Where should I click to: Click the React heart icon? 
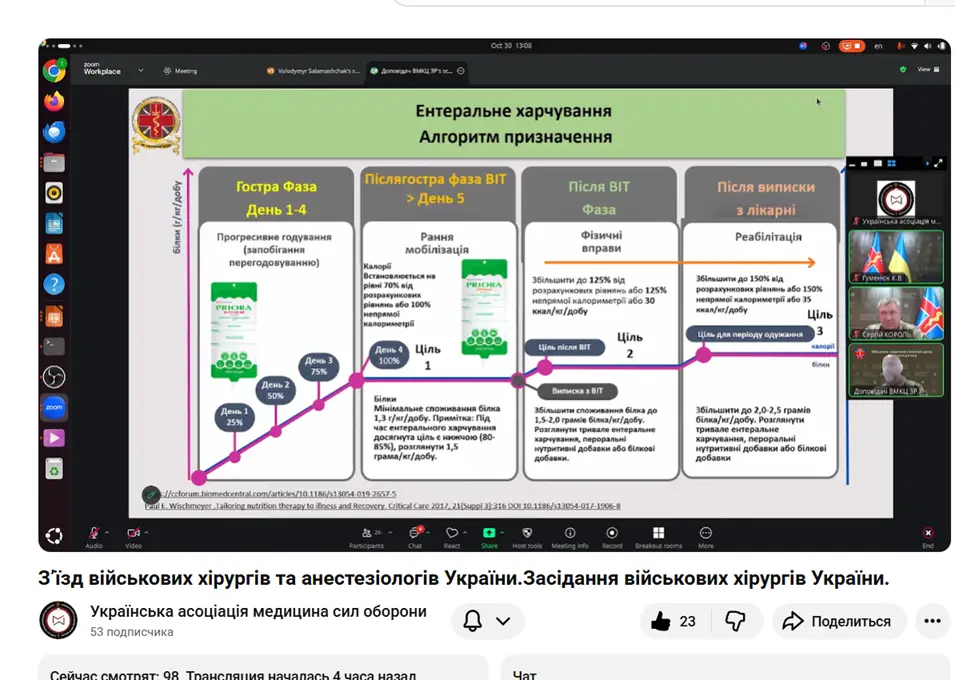451,534
